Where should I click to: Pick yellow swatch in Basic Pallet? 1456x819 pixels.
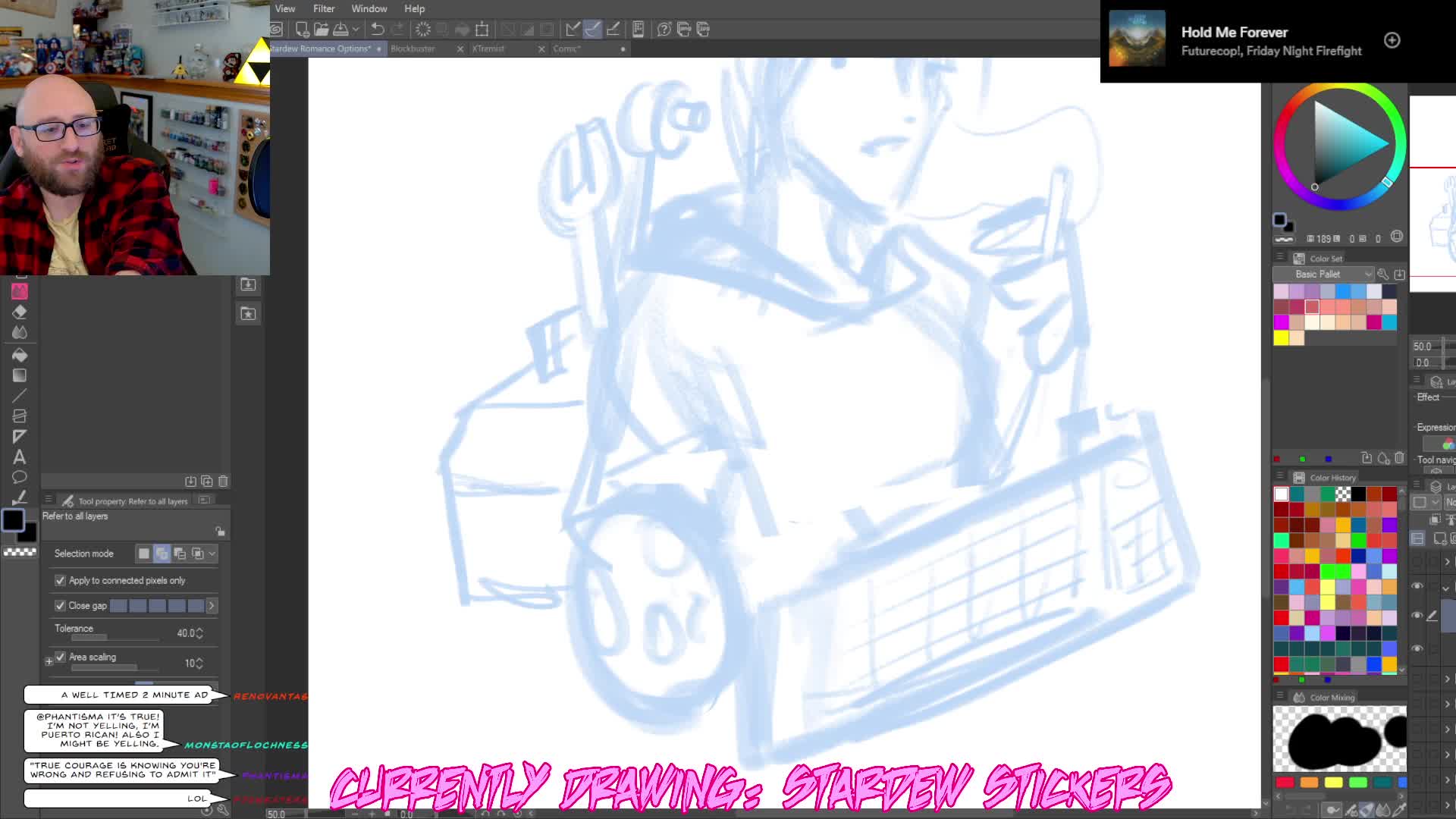pyautogui.click(x=1281, y=337)
